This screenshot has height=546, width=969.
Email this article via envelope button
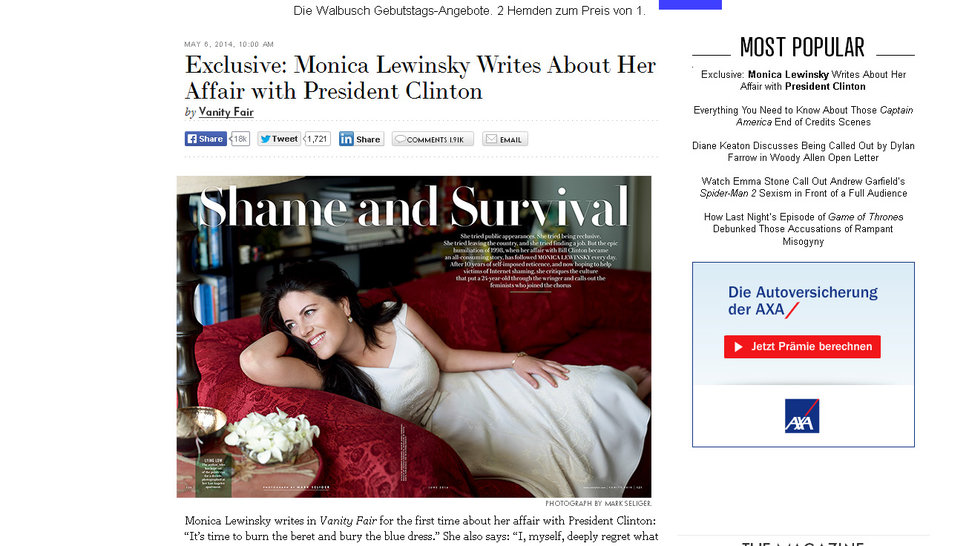504,139
